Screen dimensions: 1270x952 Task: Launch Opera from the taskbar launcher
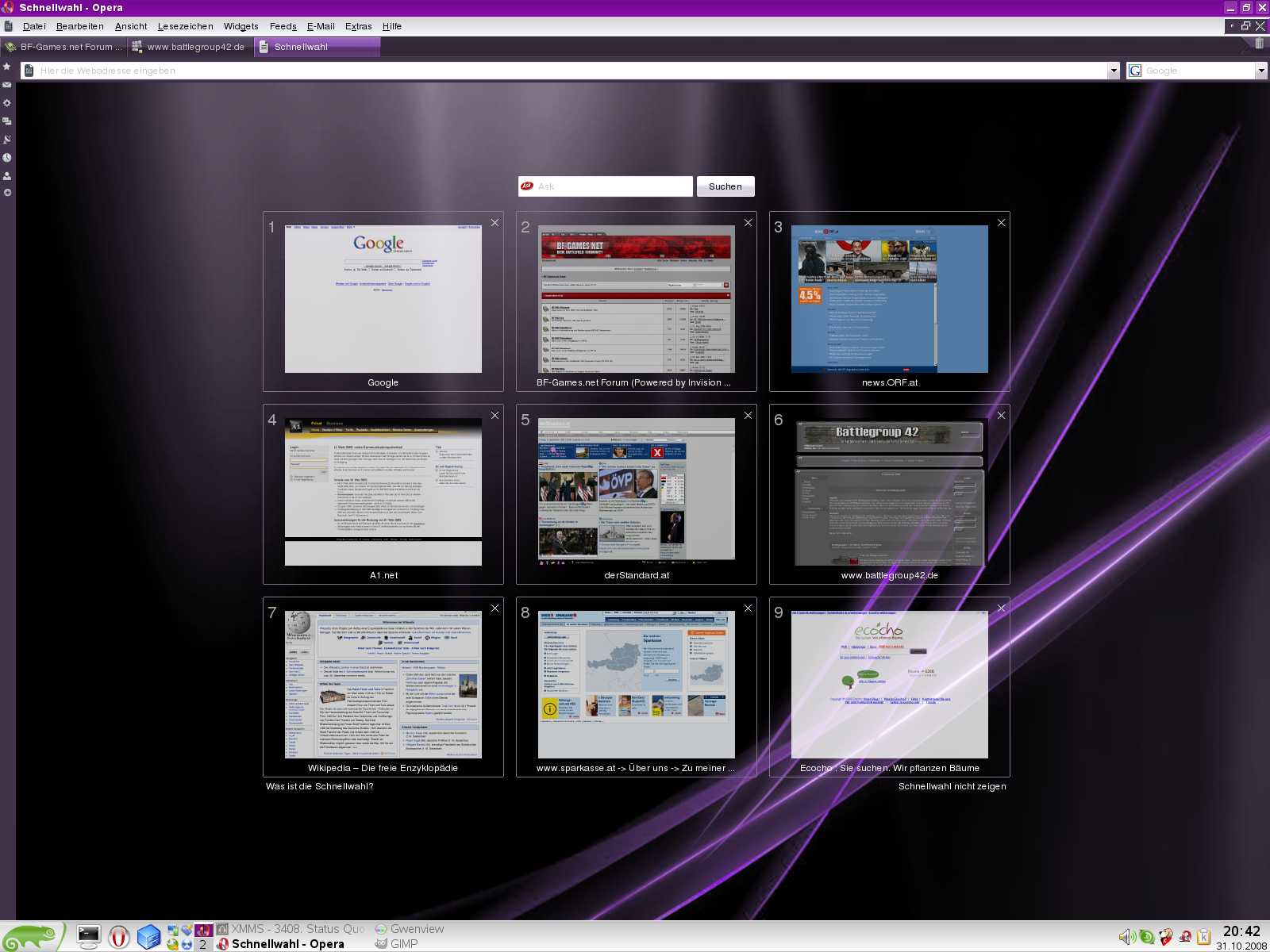119,937
